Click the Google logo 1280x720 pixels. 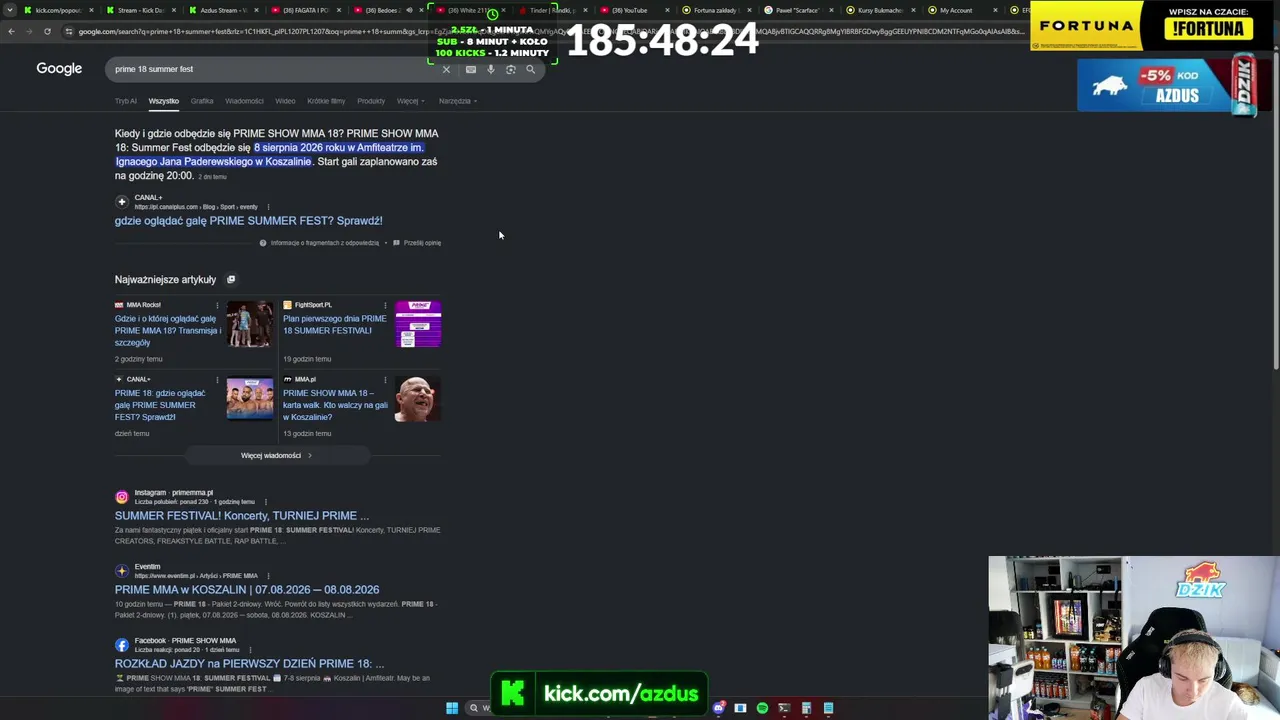59,69
